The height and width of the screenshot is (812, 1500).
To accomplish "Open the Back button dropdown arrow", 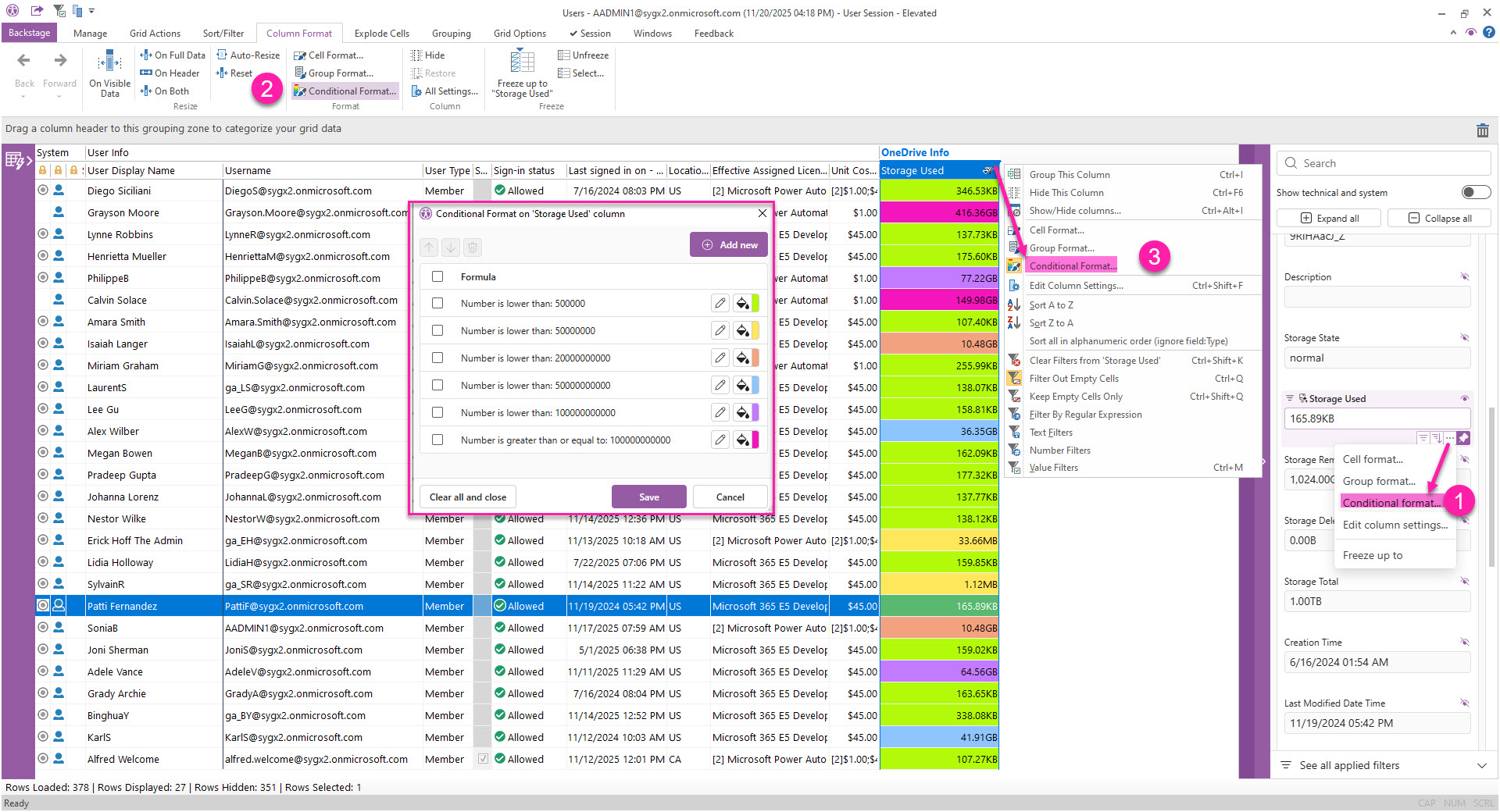I will click(x=23, y=96).
